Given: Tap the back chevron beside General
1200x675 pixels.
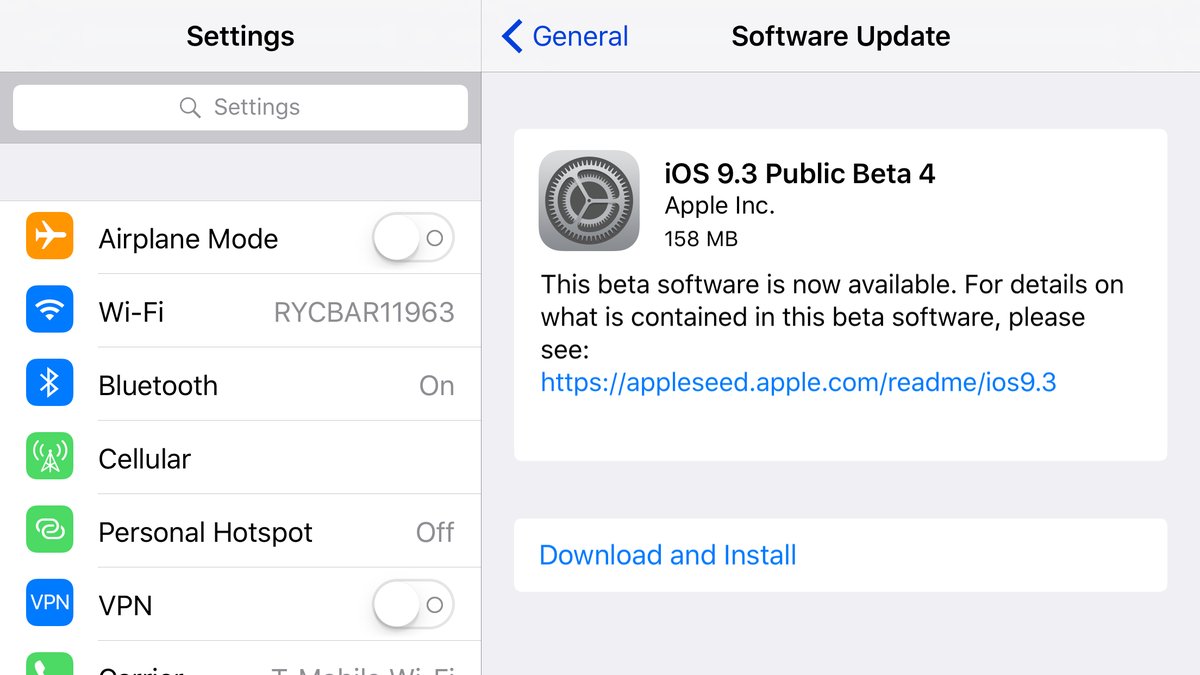Looking at the screenshot, I should pyautogui.click(x=512, y=36).
